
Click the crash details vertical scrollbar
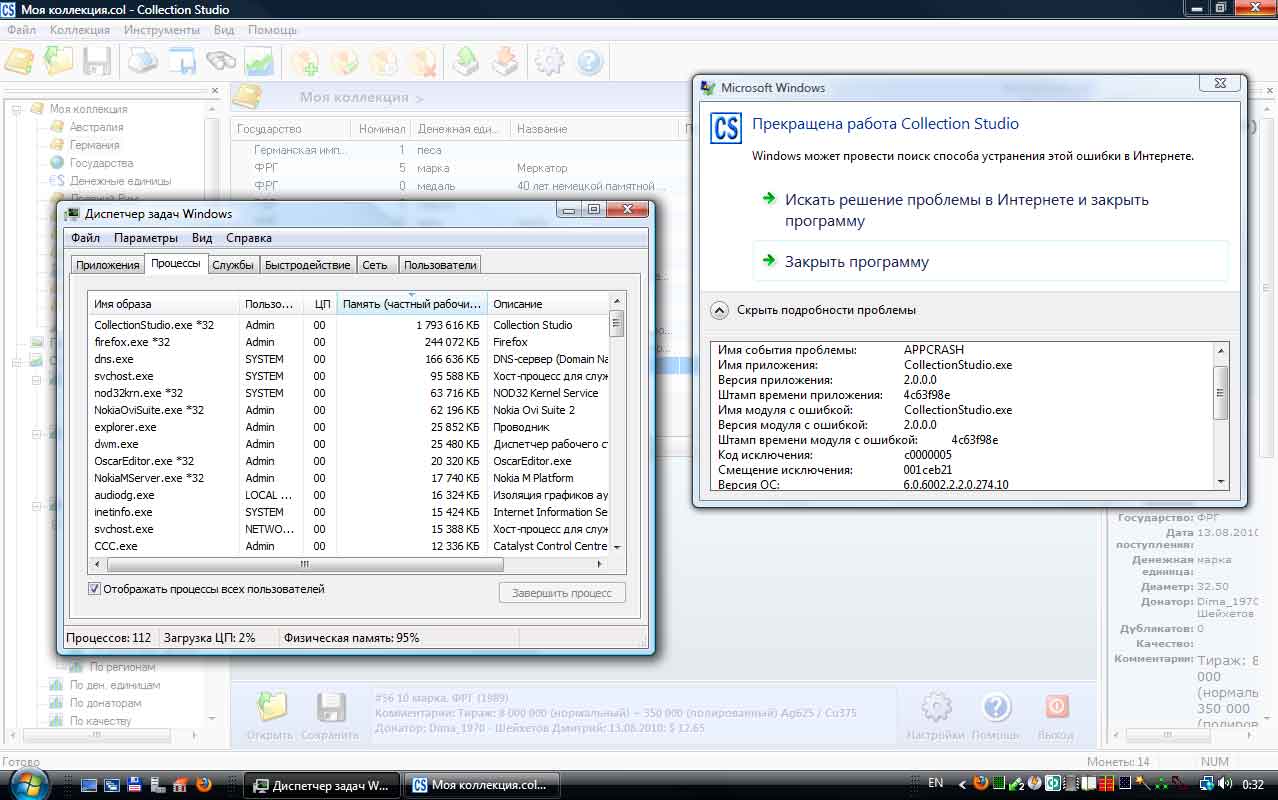click(x=1220, y=417)
